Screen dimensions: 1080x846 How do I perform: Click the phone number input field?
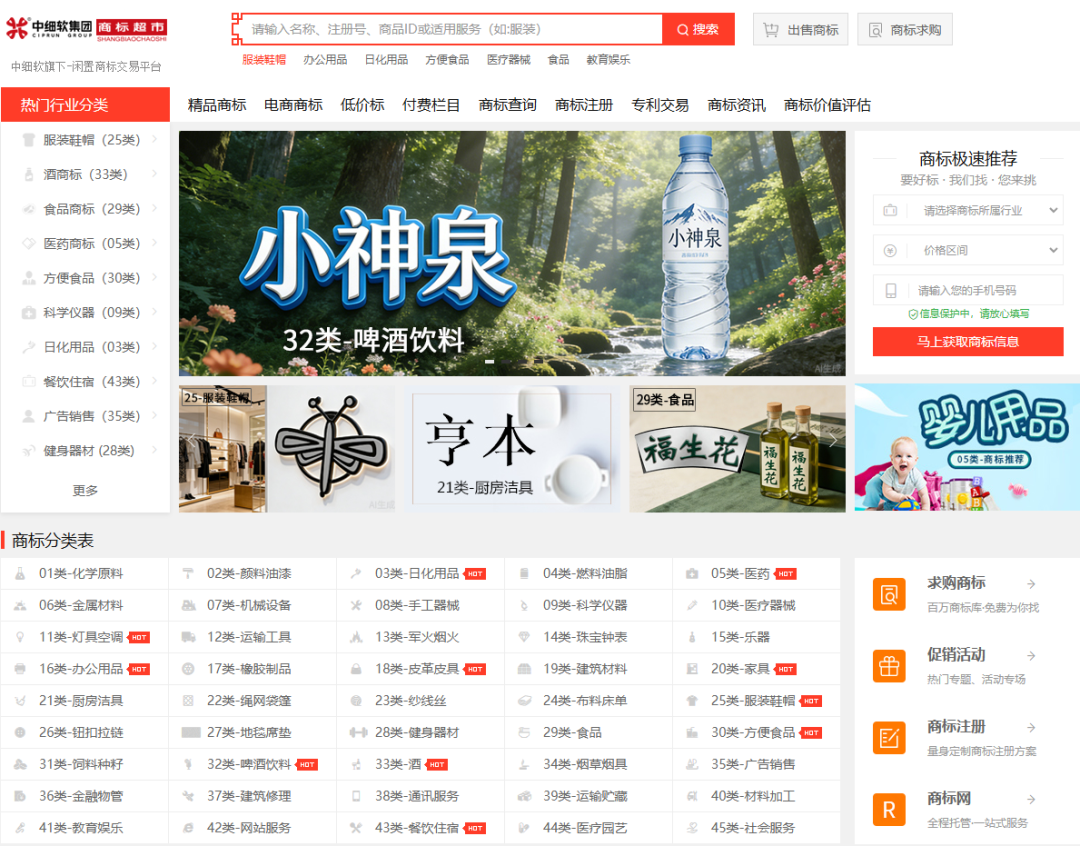point(967,290)
